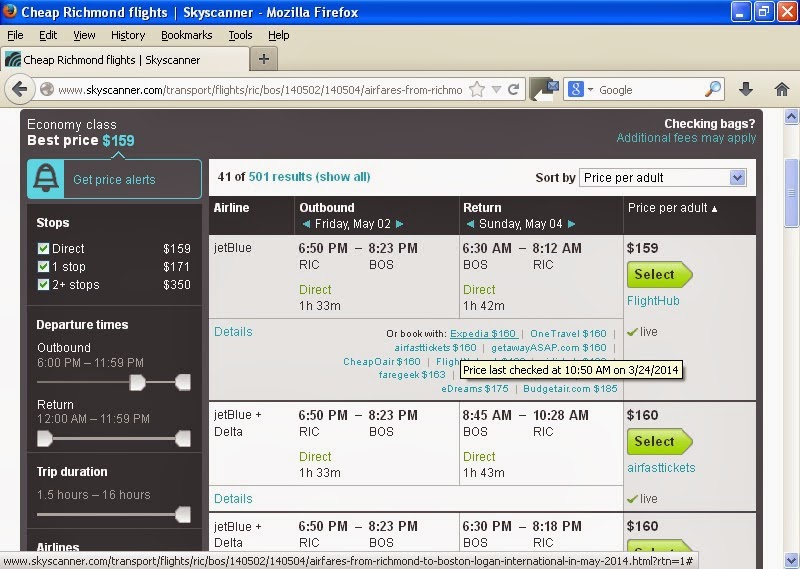Uncheck the Direct stops checkbox
Screen dimensions: 800x569
[x=43, y=249]
